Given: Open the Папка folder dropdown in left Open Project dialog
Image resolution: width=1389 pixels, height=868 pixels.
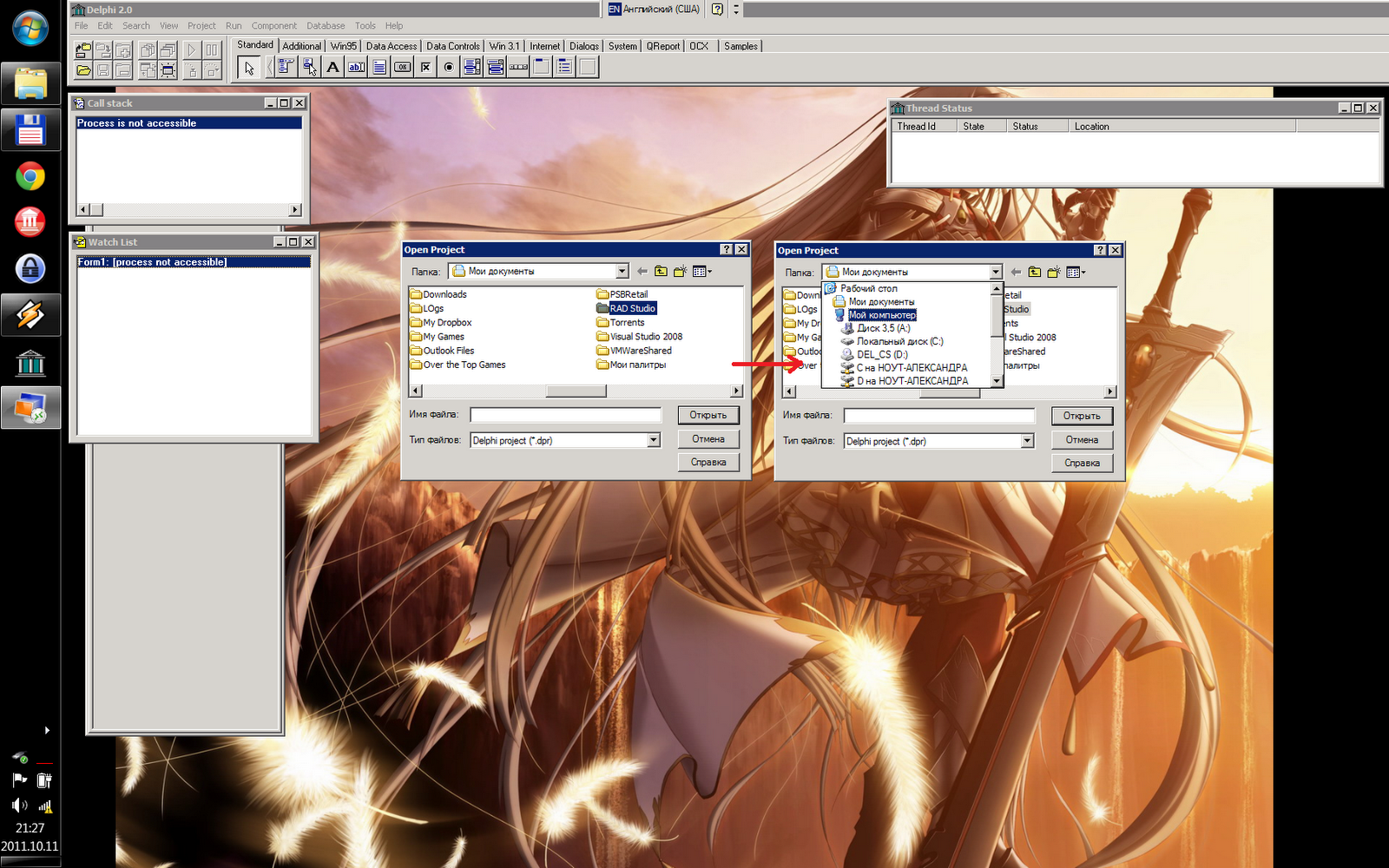Looking at the screenshot, I should (622, 272).
